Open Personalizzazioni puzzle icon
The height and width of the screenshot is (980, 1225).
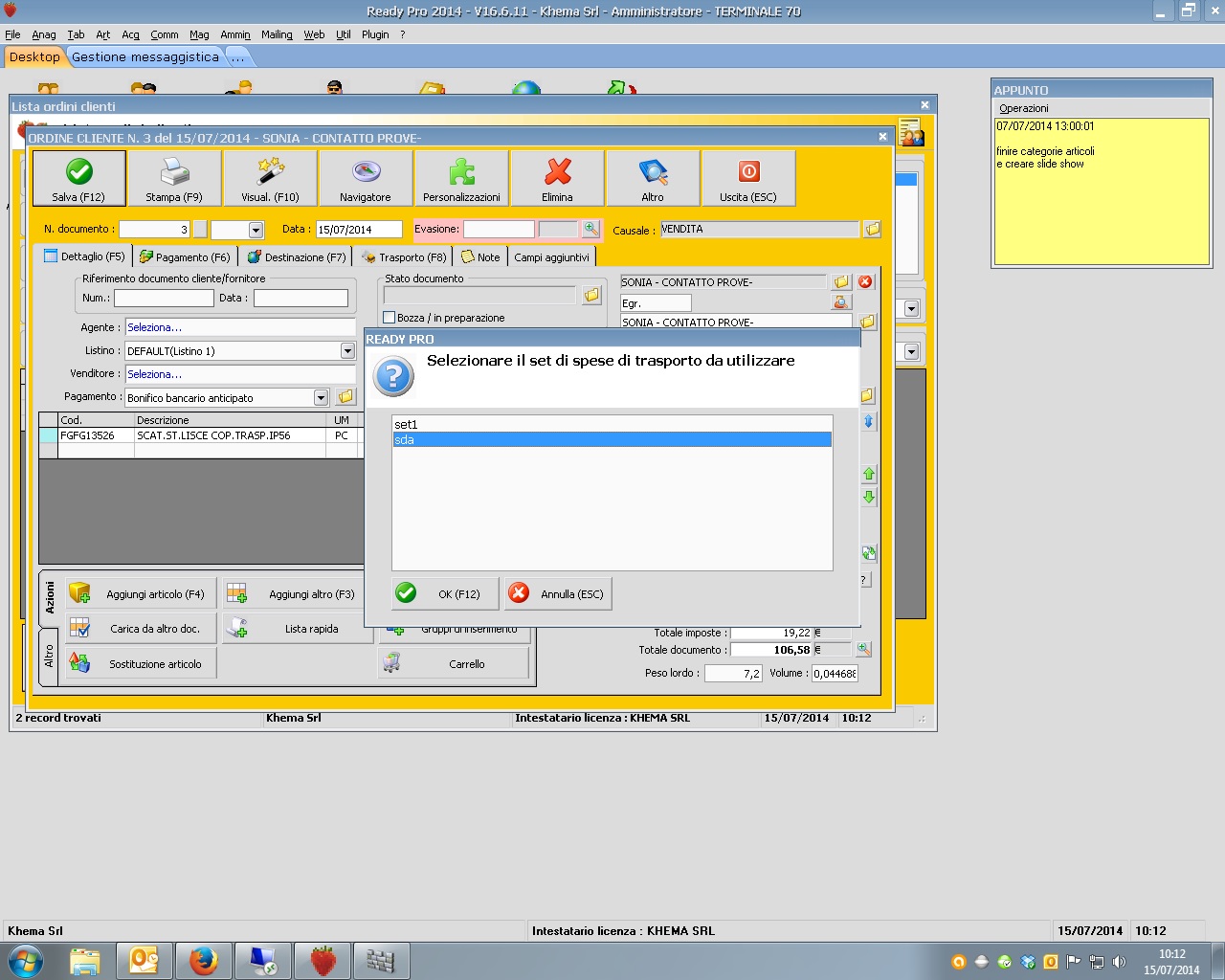pyautogui.click(x=461, y=178)
